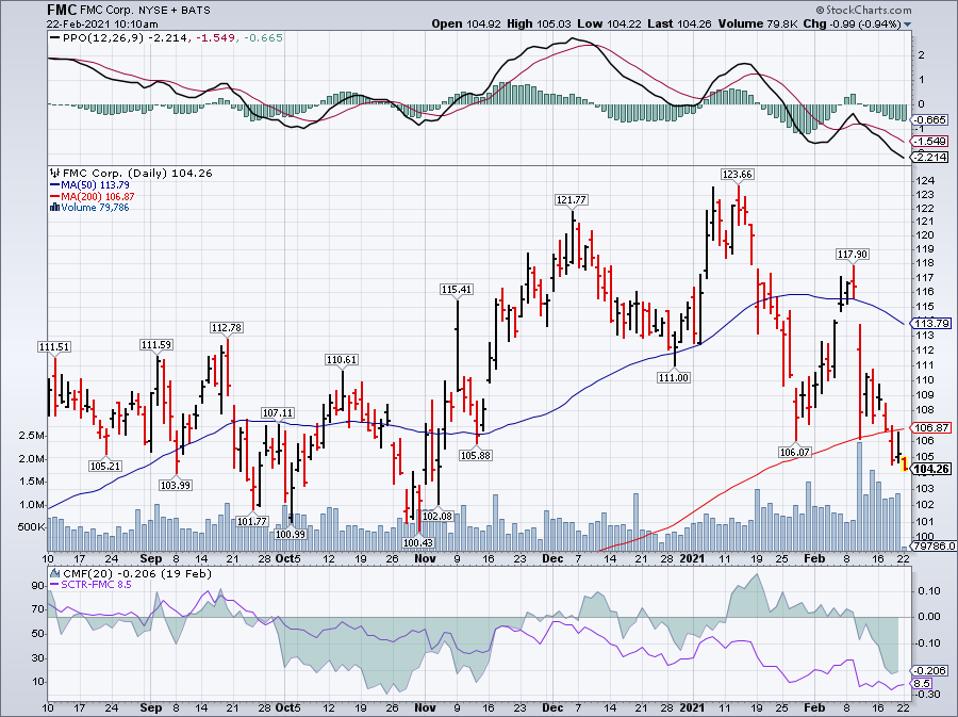Click the black line marker before PPO(12,26,9)
Viewport: 958px width, 717px height.
54,38
